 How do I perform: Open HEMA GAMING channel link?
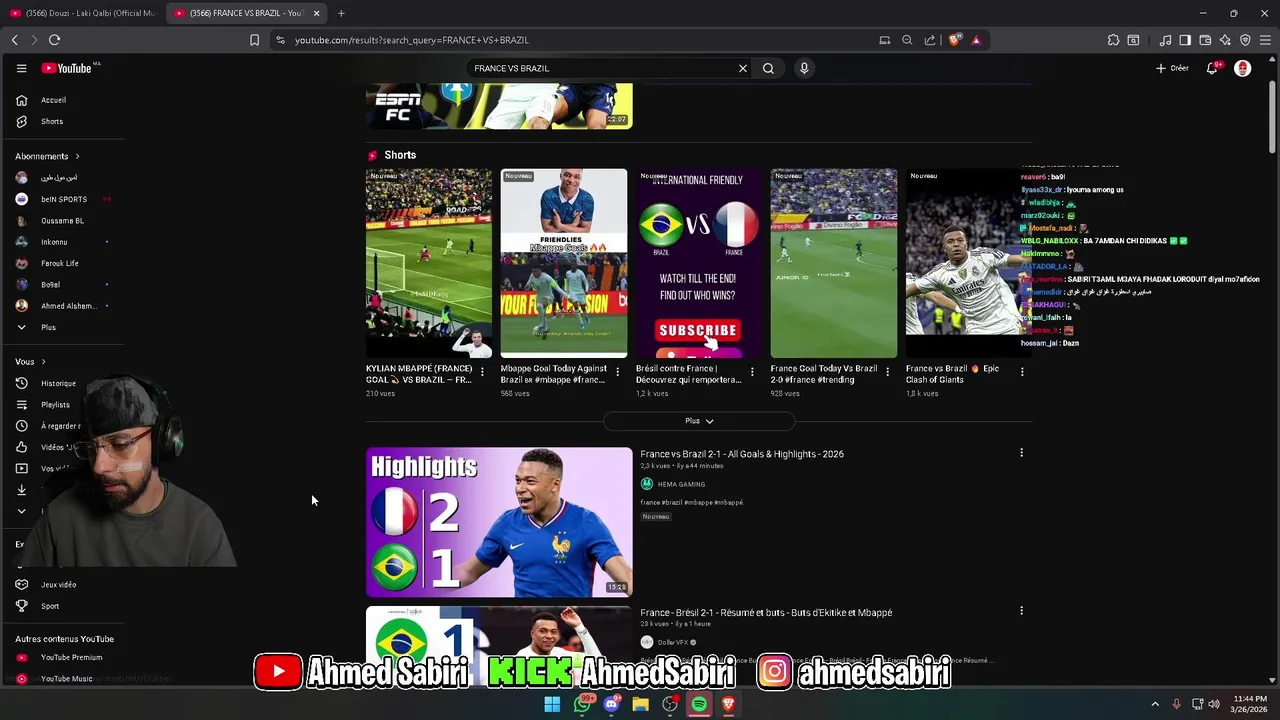[681, 484]
